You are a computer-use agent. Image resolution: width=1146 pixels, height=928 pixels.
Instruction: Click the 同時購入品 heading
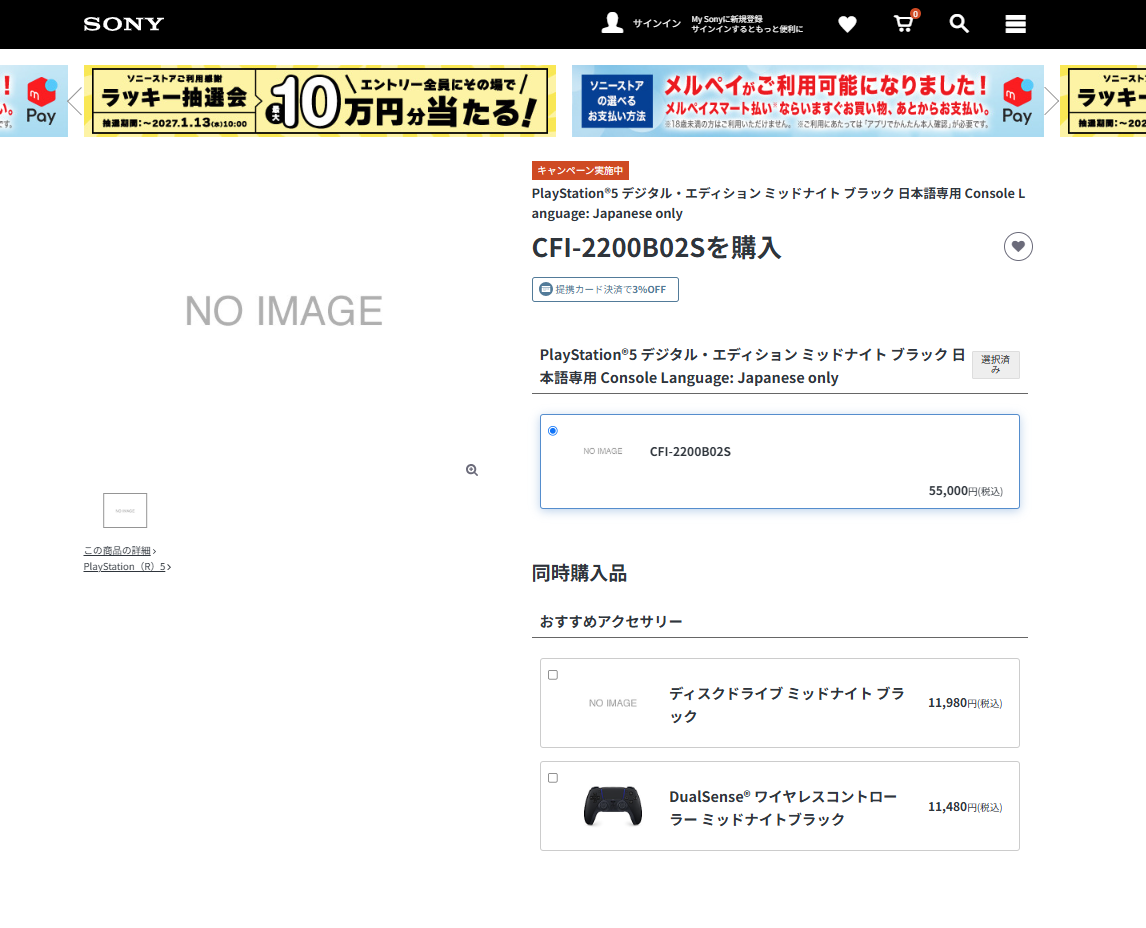coord(580,573)
